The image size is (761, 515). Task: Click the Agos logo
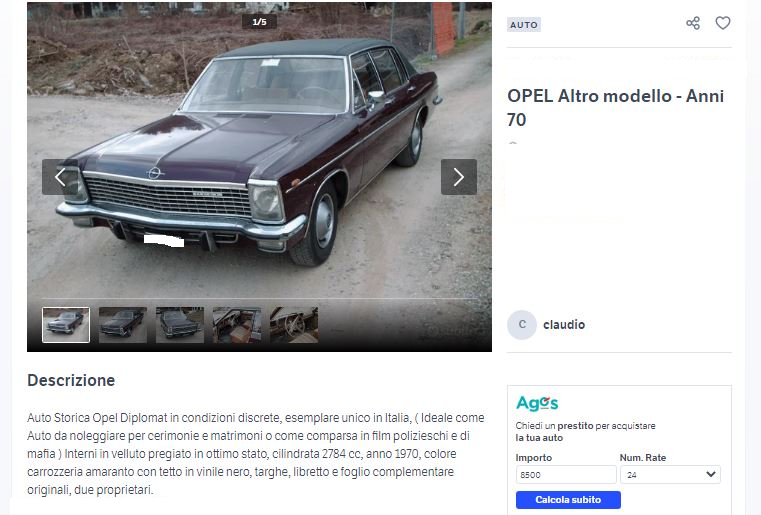537,403
